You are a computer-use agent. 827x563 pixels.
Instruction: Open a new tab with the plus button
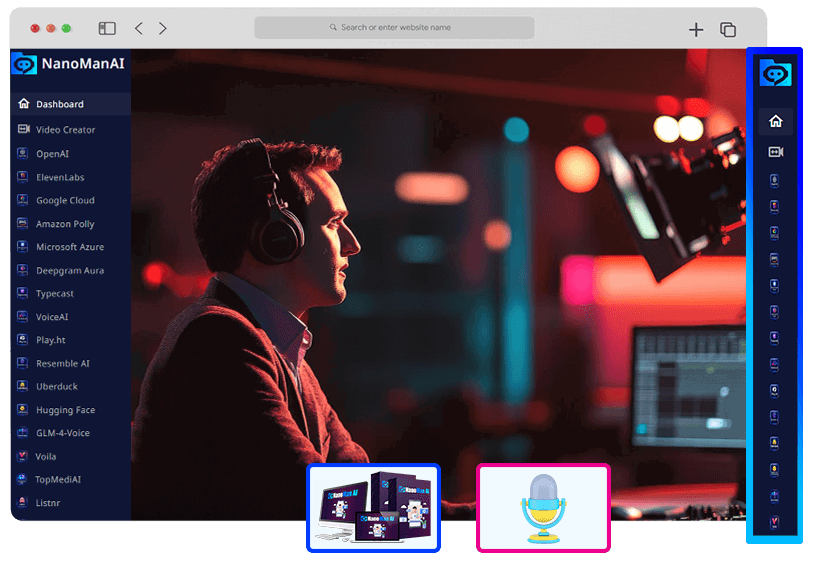696,29
